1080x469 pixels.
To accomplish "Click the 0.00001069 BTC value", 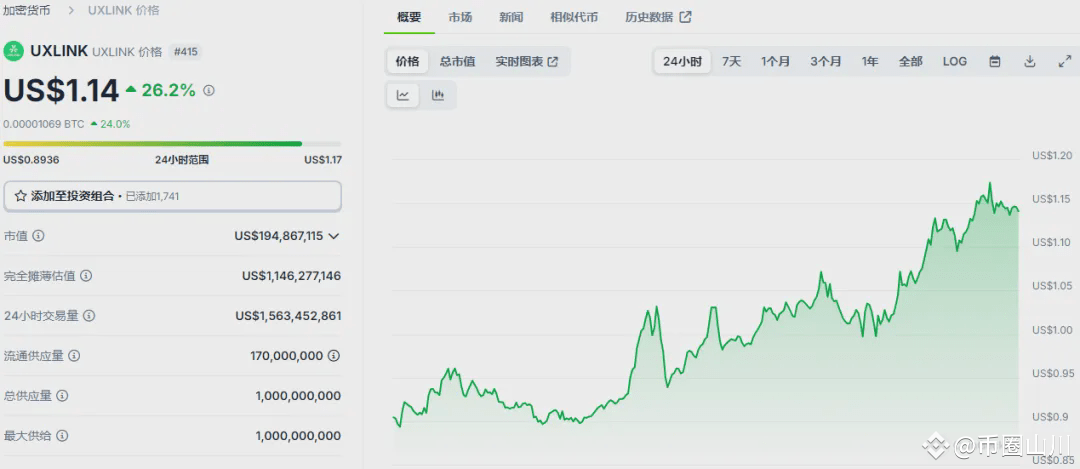I will pos(43,125).
